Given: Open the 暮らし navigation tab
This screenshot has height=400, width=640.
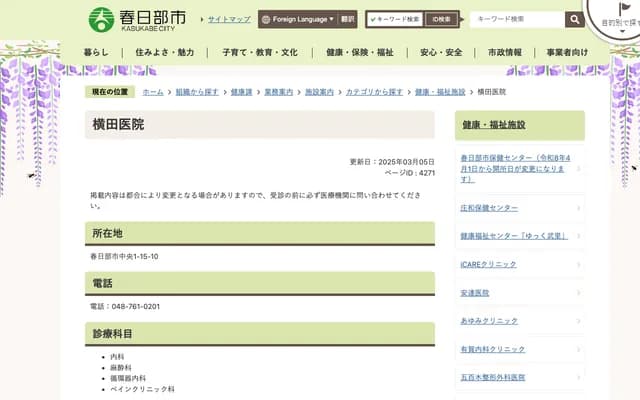Looking at the screenshot, I should 97,52.
